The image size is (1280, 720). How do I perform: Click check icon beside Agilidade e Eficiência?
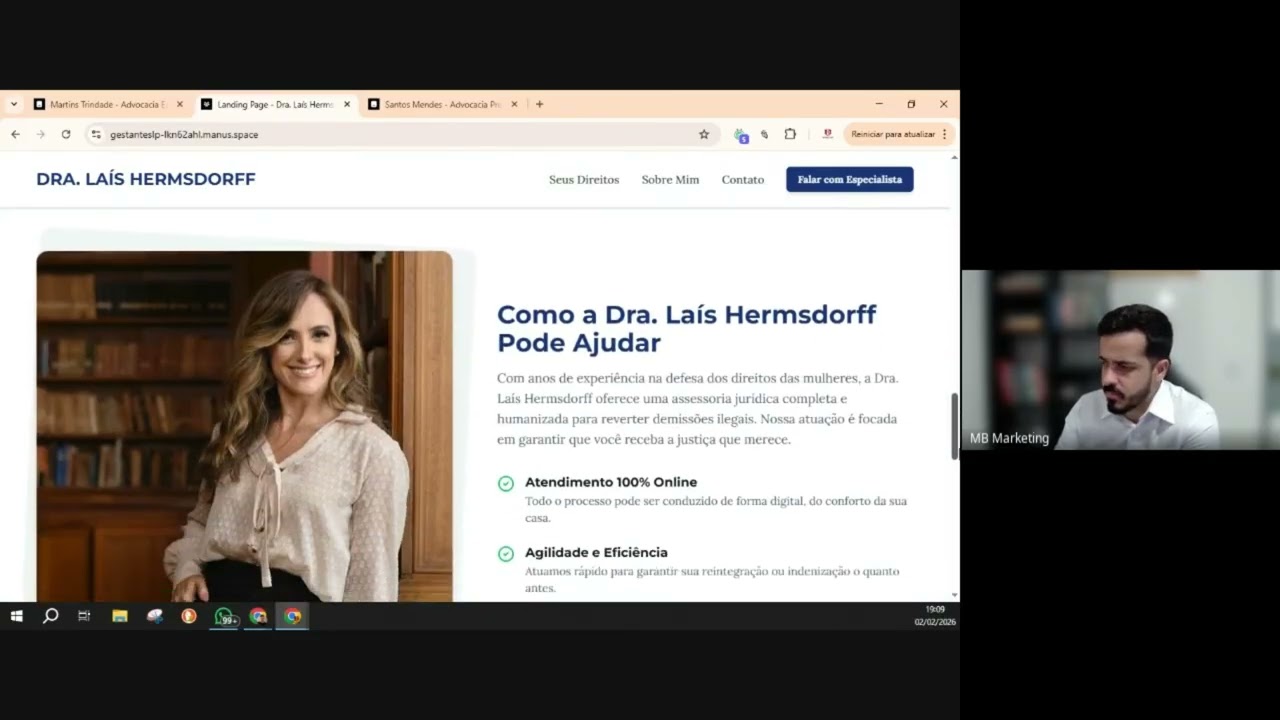(506, 553)
